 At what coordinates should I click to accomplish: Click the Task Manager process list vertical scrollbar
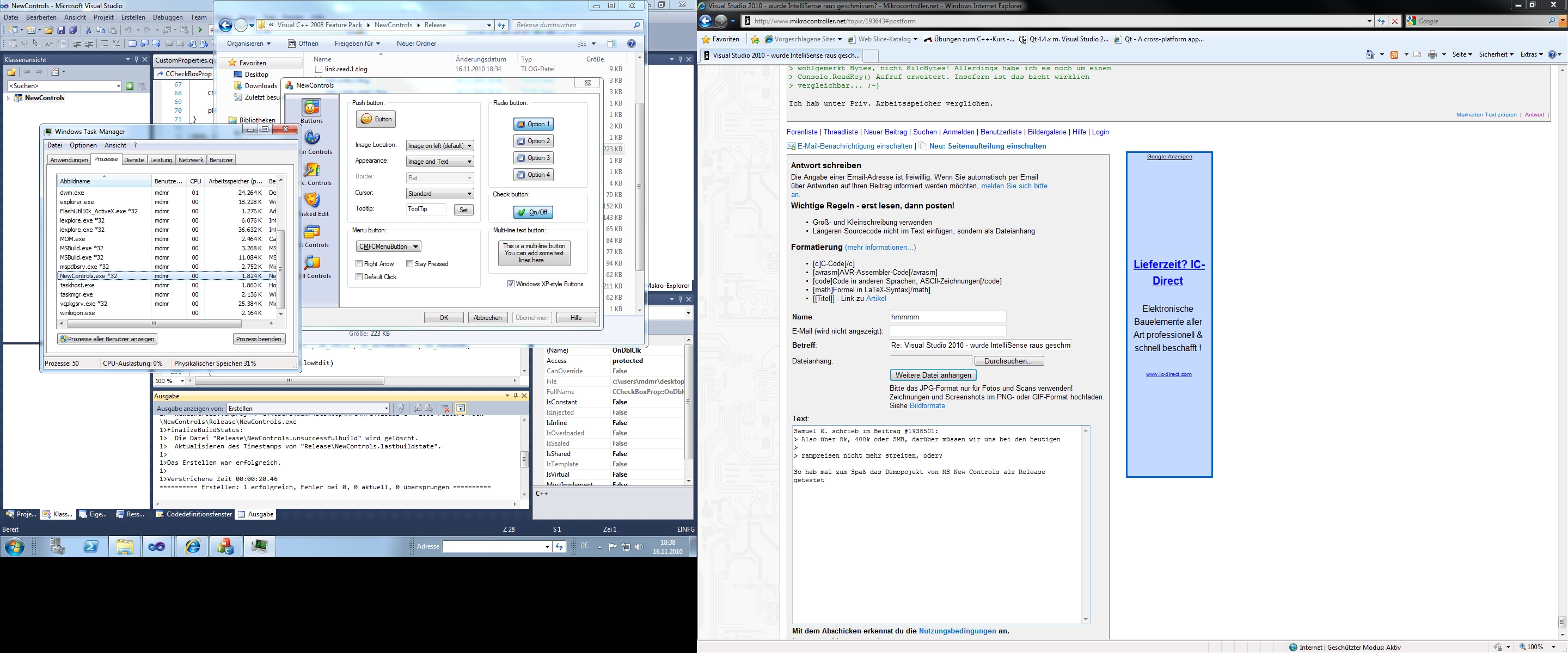[x=281, y=247]
